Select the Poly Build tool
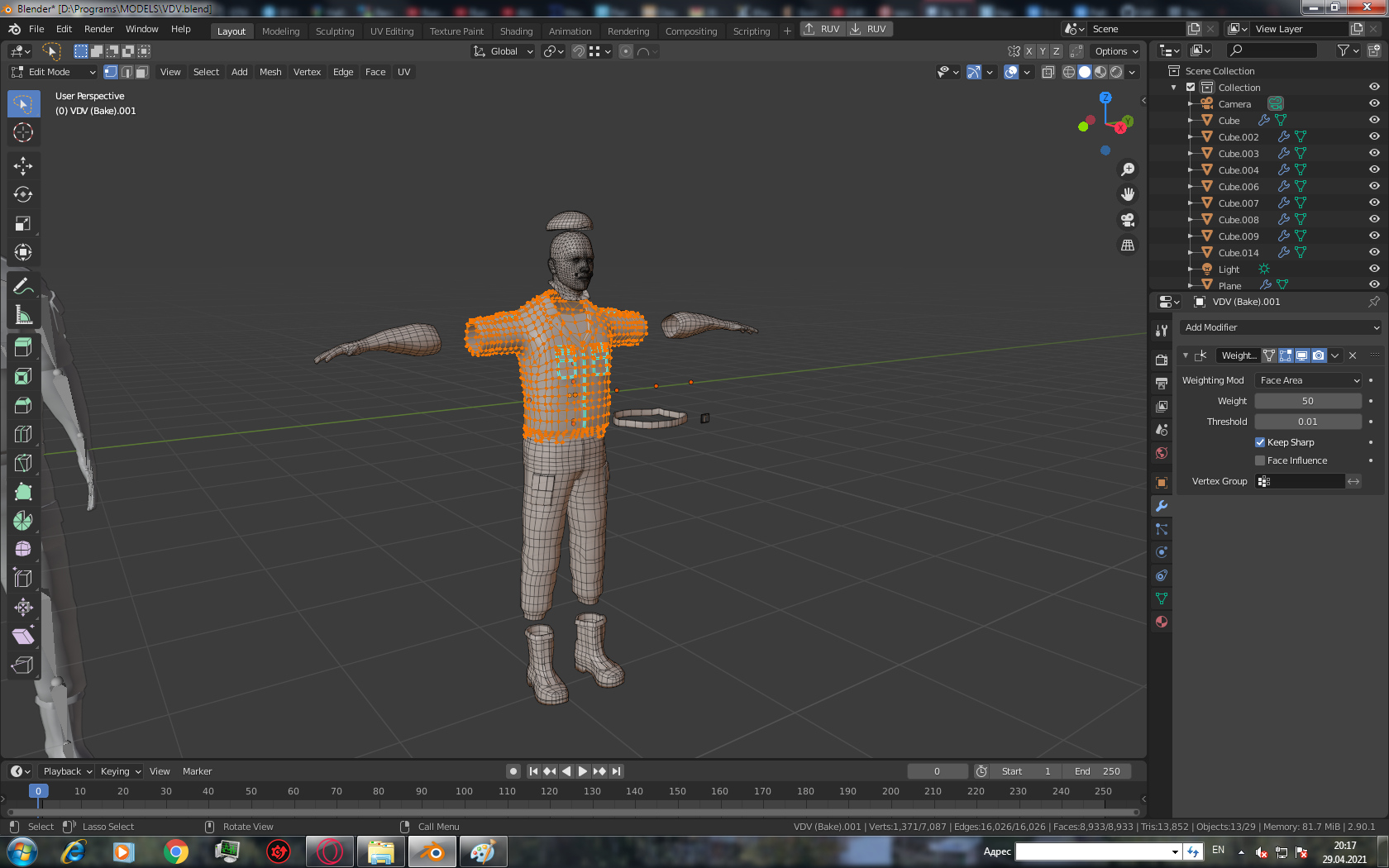This screenshot has height=868, width=1389. tap(23, 492)
